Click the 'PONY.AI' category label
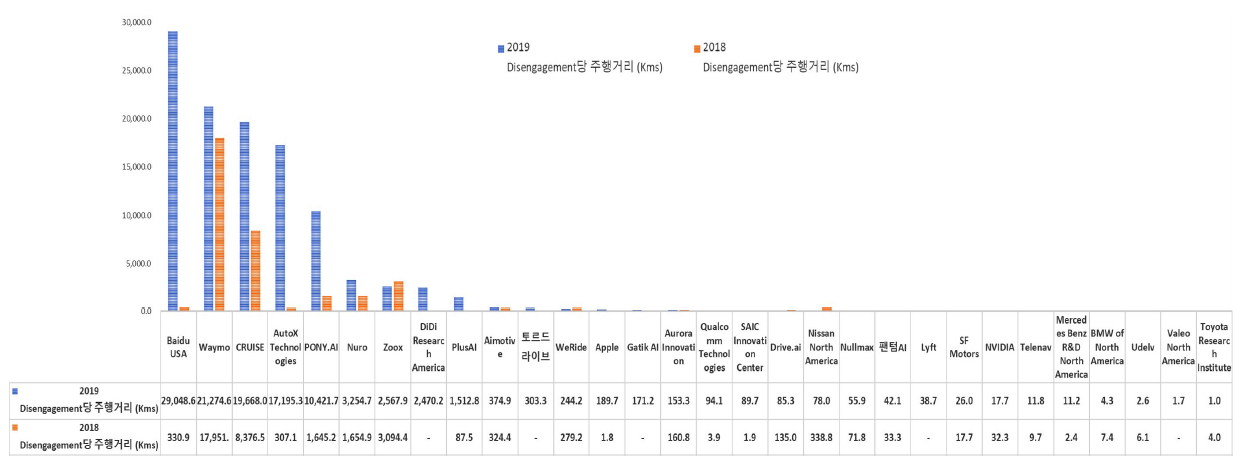This screenshot has width=1245, height=469. coord(321,347)
